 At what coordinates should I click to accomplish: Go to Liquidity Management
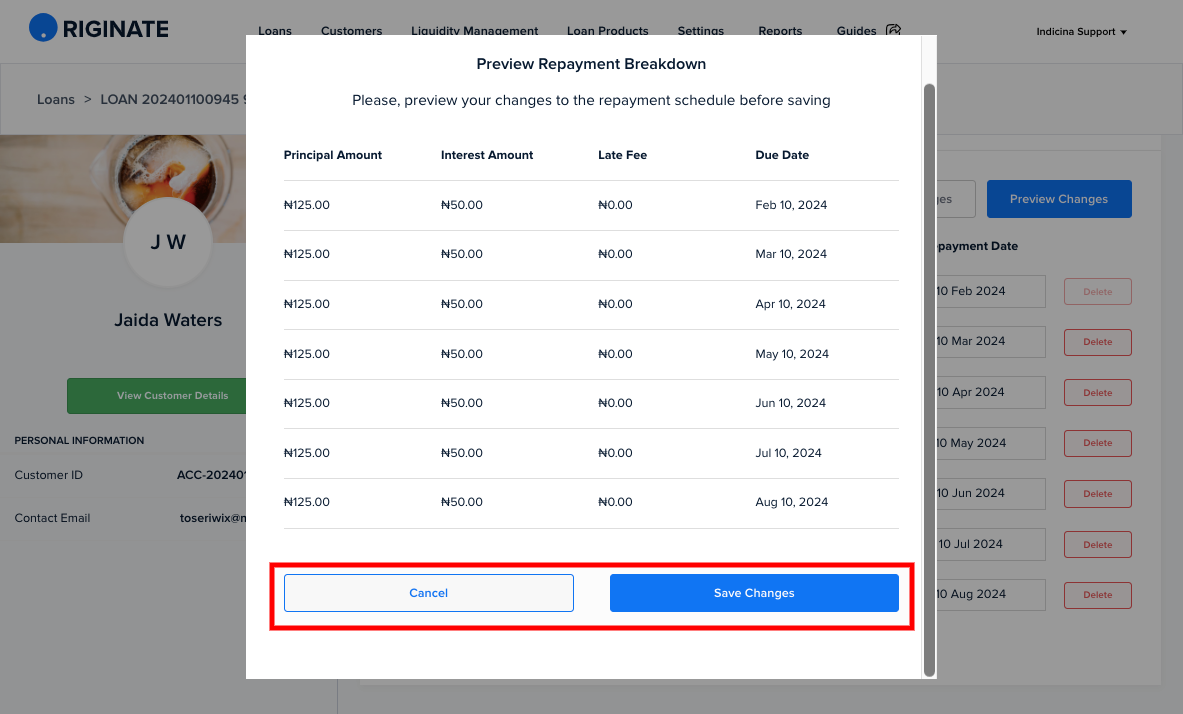pyautogui.click(x=475, y=31)
